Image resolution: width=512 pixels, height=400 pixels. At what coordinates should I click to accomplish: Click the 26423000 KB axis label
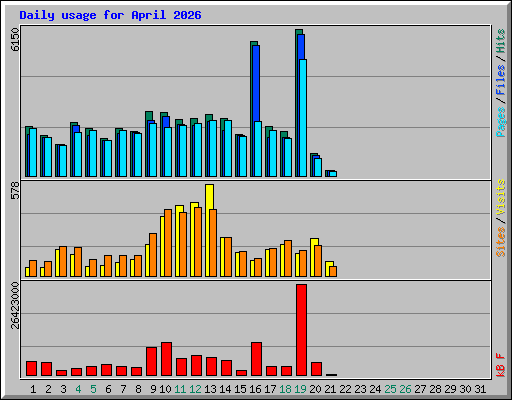(x=15, y=306)
